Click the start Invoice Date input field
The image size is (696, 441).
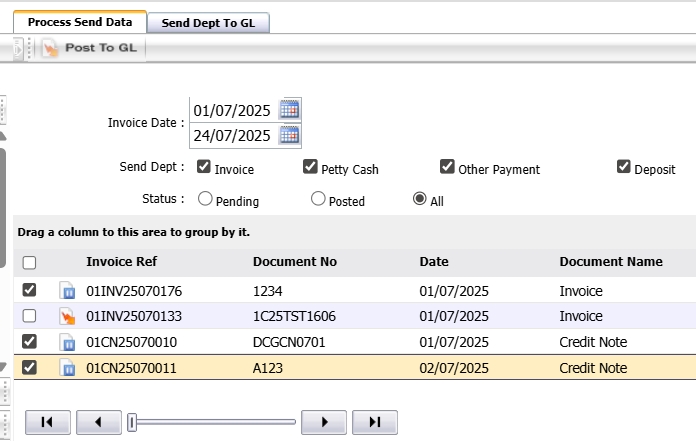coord(232,110)
